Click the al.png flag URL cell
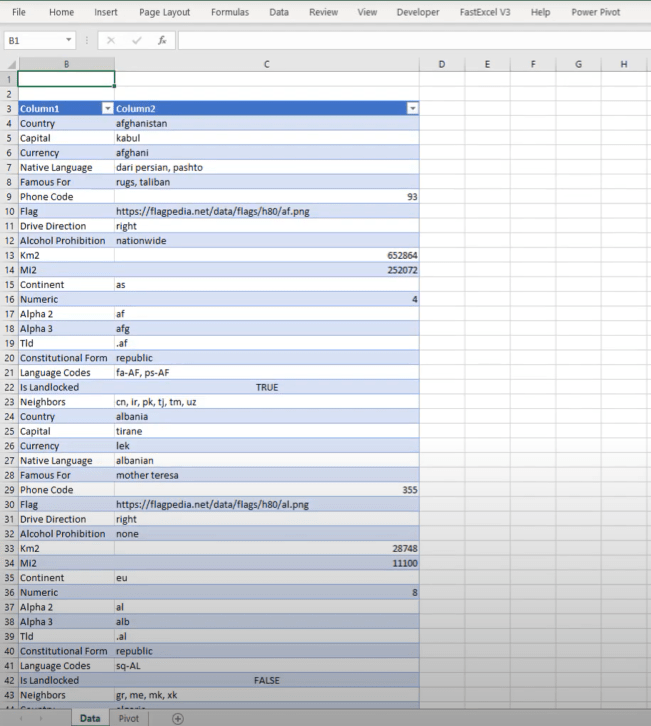Image resolution: width=651 pixels, height=726 pixels. coord(267,504)
